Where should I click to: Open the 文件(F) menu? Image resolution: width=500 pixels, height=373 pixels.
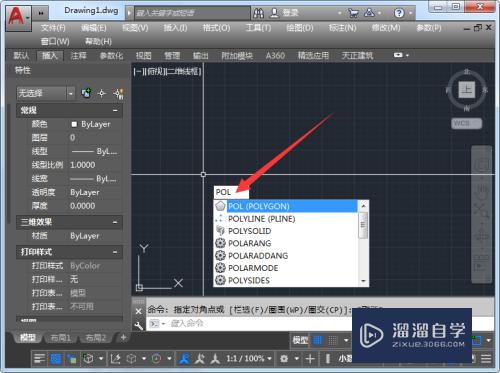pyautogui.click(x=53, y=28)
